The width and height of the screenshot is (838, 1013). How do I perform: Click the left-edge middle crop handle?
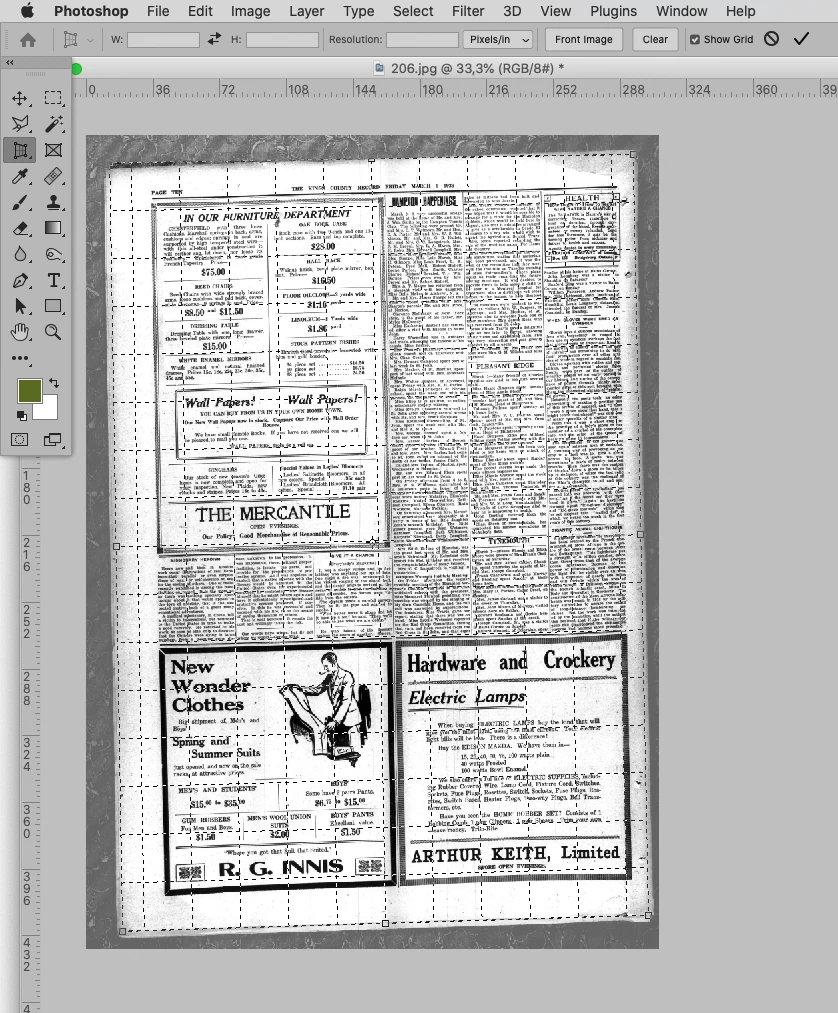pyautogui.click(x=116, y=547)
